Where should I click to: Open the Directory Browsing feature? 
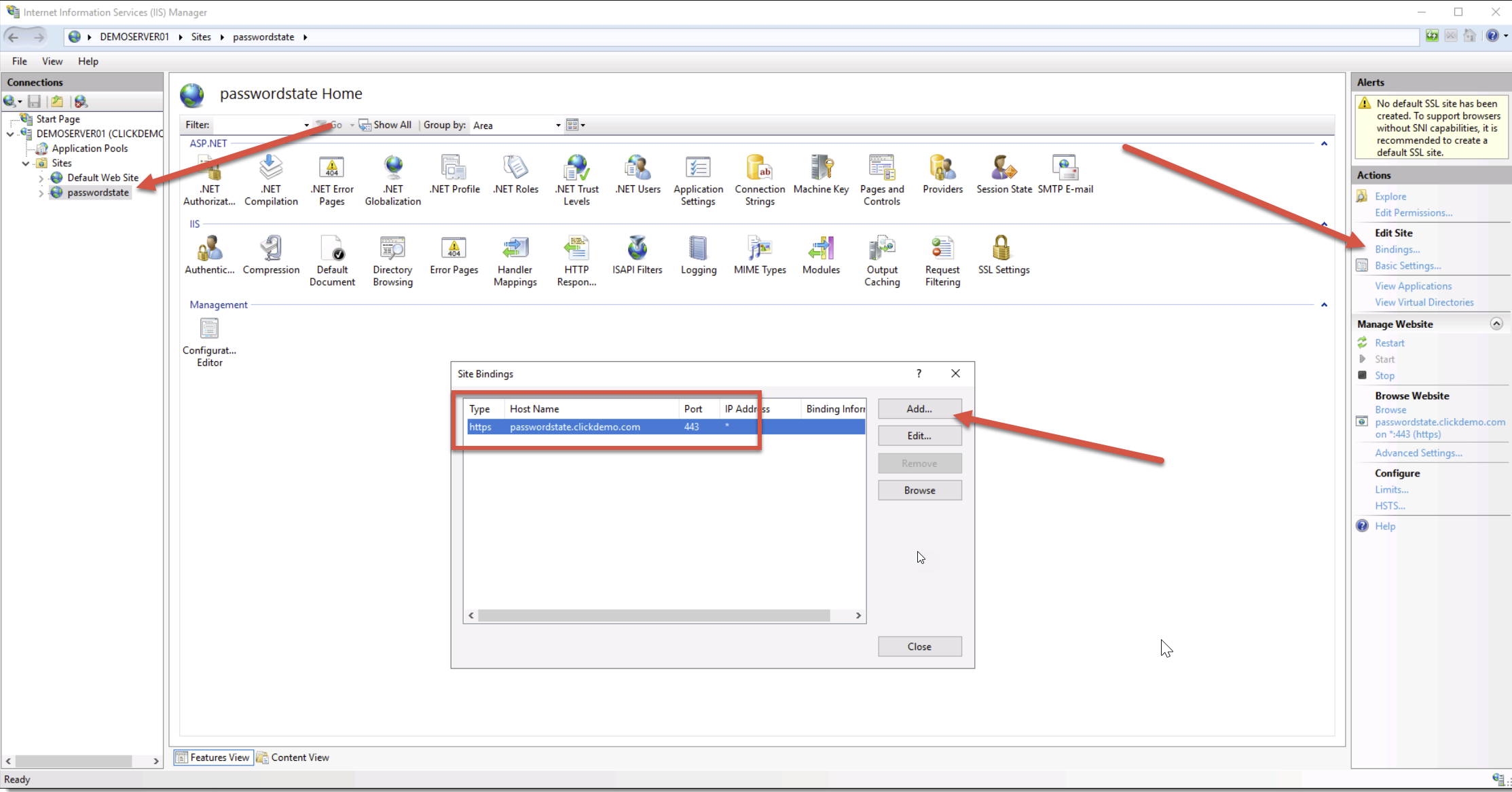click(x=393, y=261)
